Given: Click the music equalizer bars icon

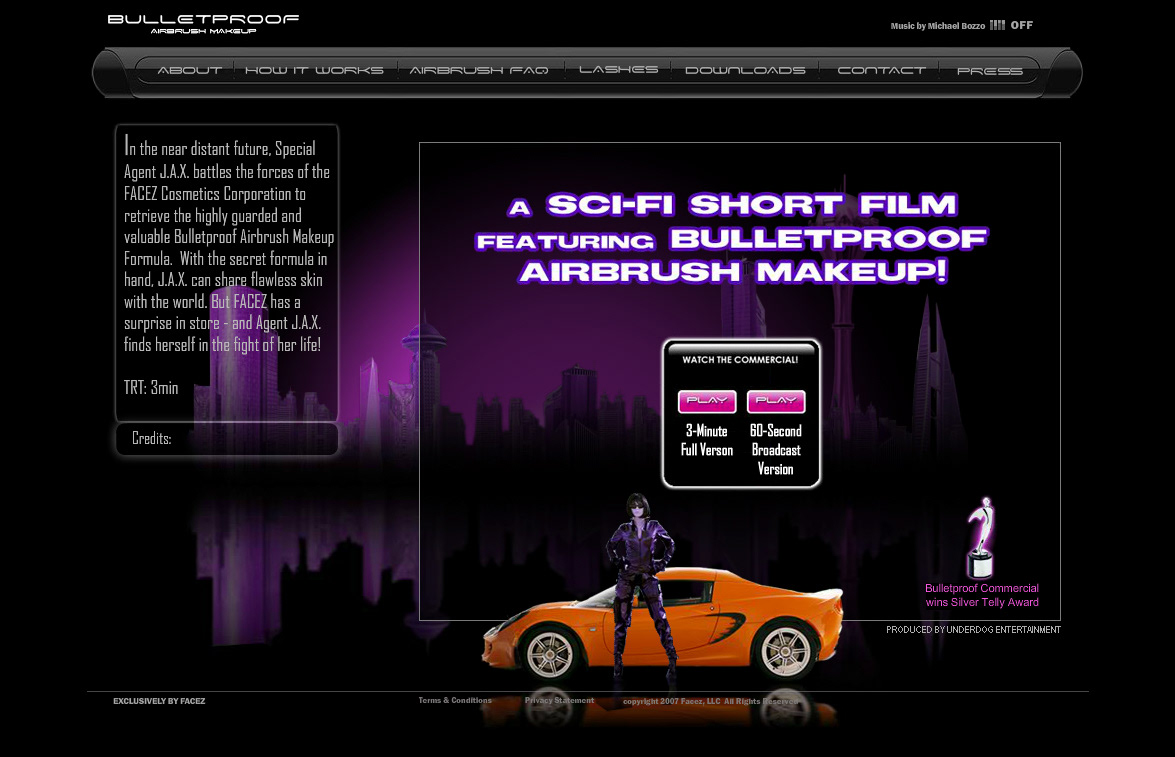Looking at the screenshot, I should pyautogui.click(x=997, y=25).
